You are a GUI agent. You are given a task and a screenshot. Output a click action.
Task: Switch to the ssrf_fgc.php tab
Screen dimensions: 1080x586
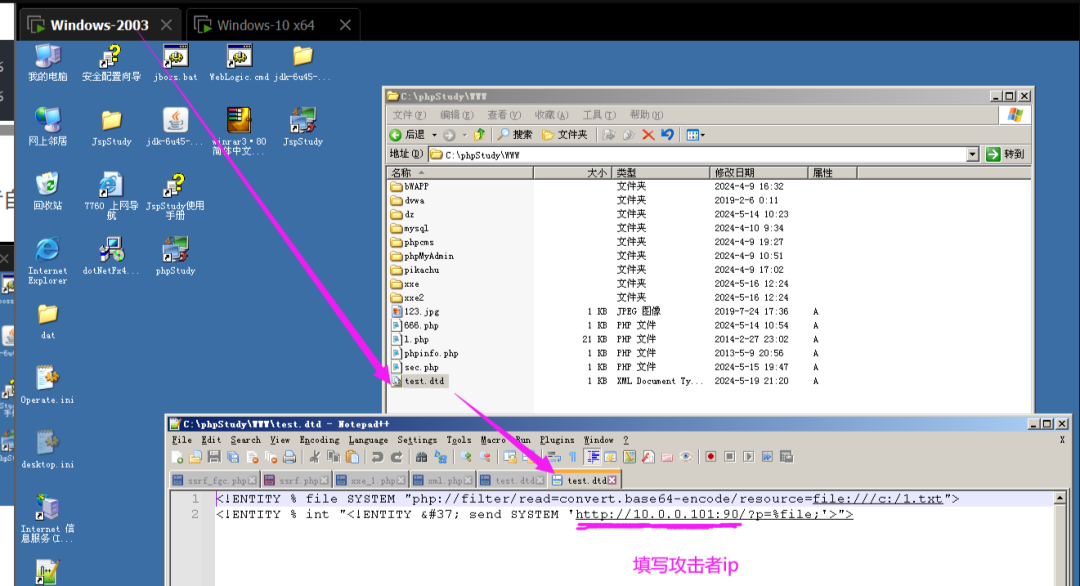(214, 481)
